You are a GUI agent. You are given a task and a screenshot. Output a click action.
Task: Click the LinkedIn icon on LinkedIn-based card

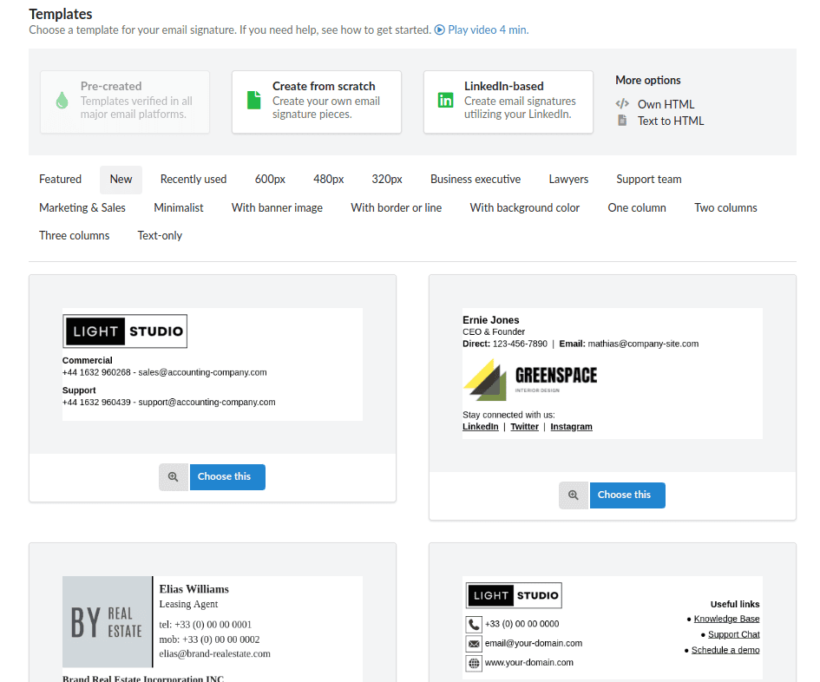click(x=446, y=100)
